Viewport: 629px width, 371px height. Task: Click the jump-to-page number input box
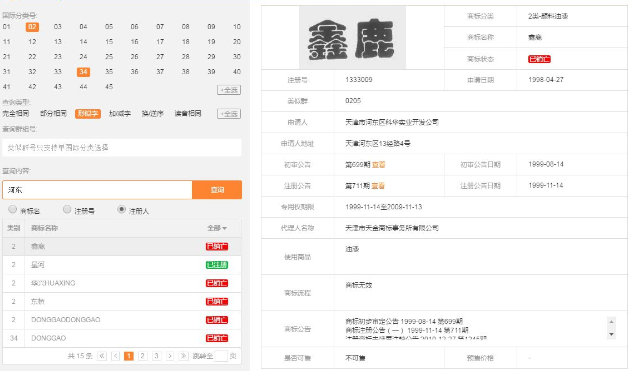click(221, 356)
